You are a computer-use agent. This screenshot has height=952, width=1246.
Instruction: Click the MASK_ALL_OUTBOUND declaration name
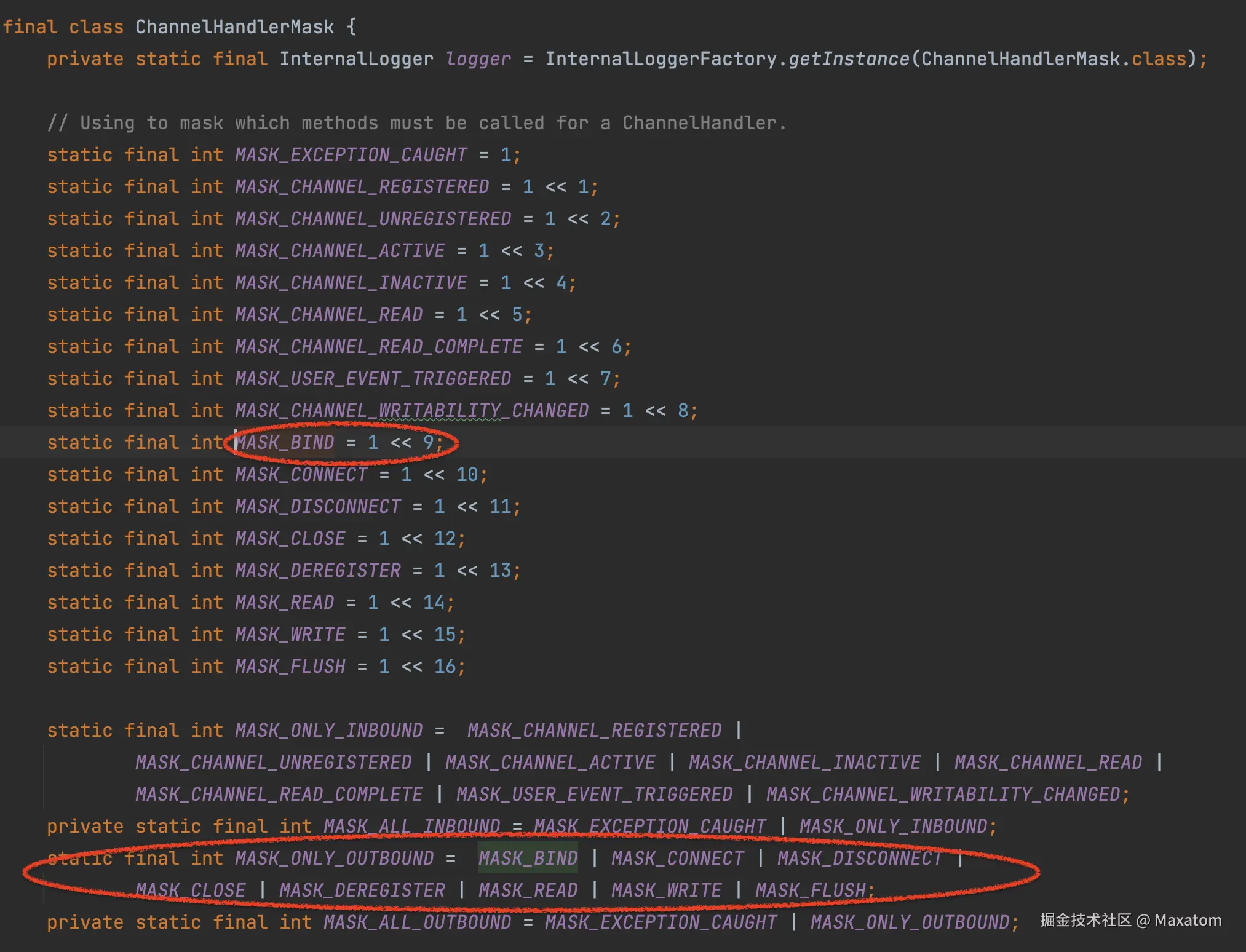click(417, 922)
